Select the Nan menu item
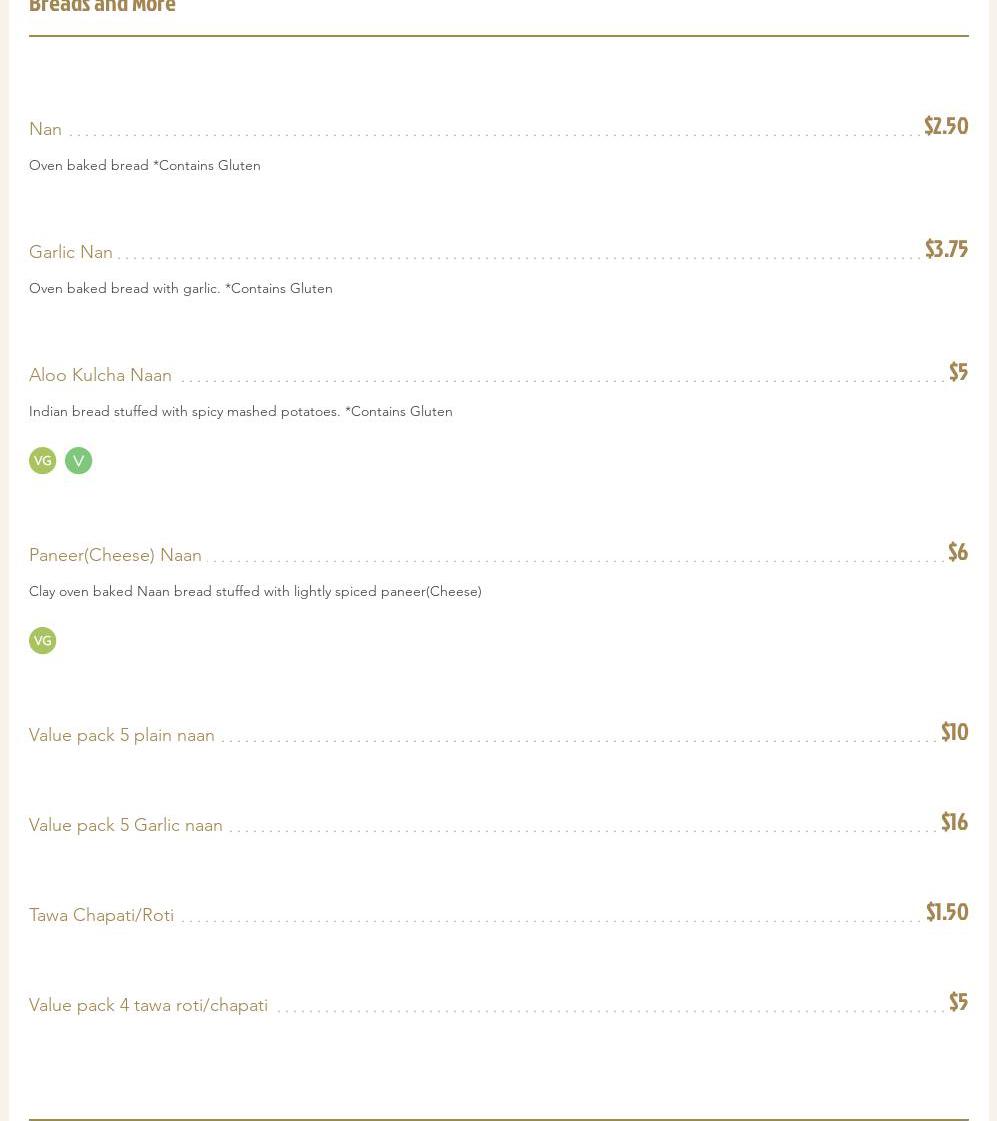This screenshot has width=997, height=1121. coord(46,129)
